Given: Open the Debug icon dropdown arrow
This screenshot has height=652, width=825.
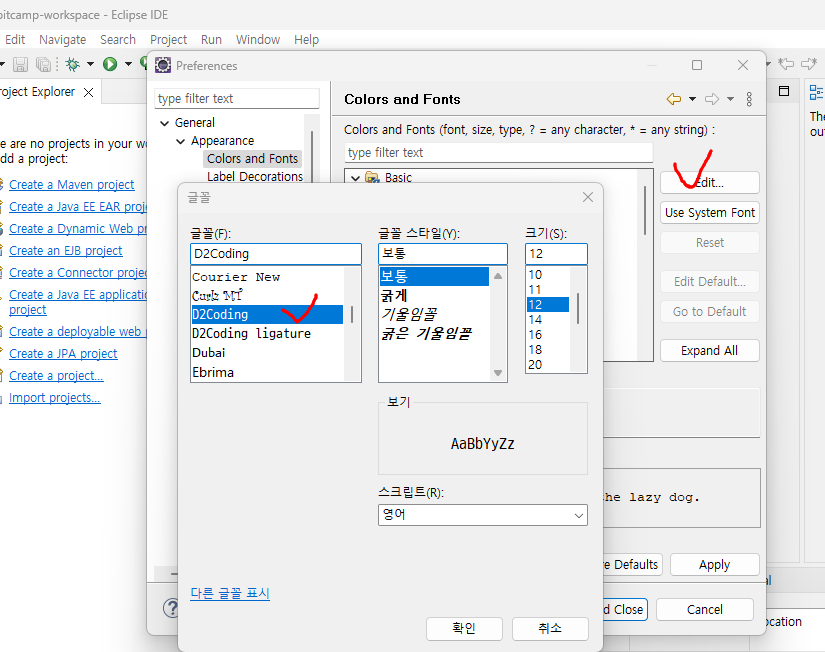Looking at the screenshot, I should [x=90, y=64].
